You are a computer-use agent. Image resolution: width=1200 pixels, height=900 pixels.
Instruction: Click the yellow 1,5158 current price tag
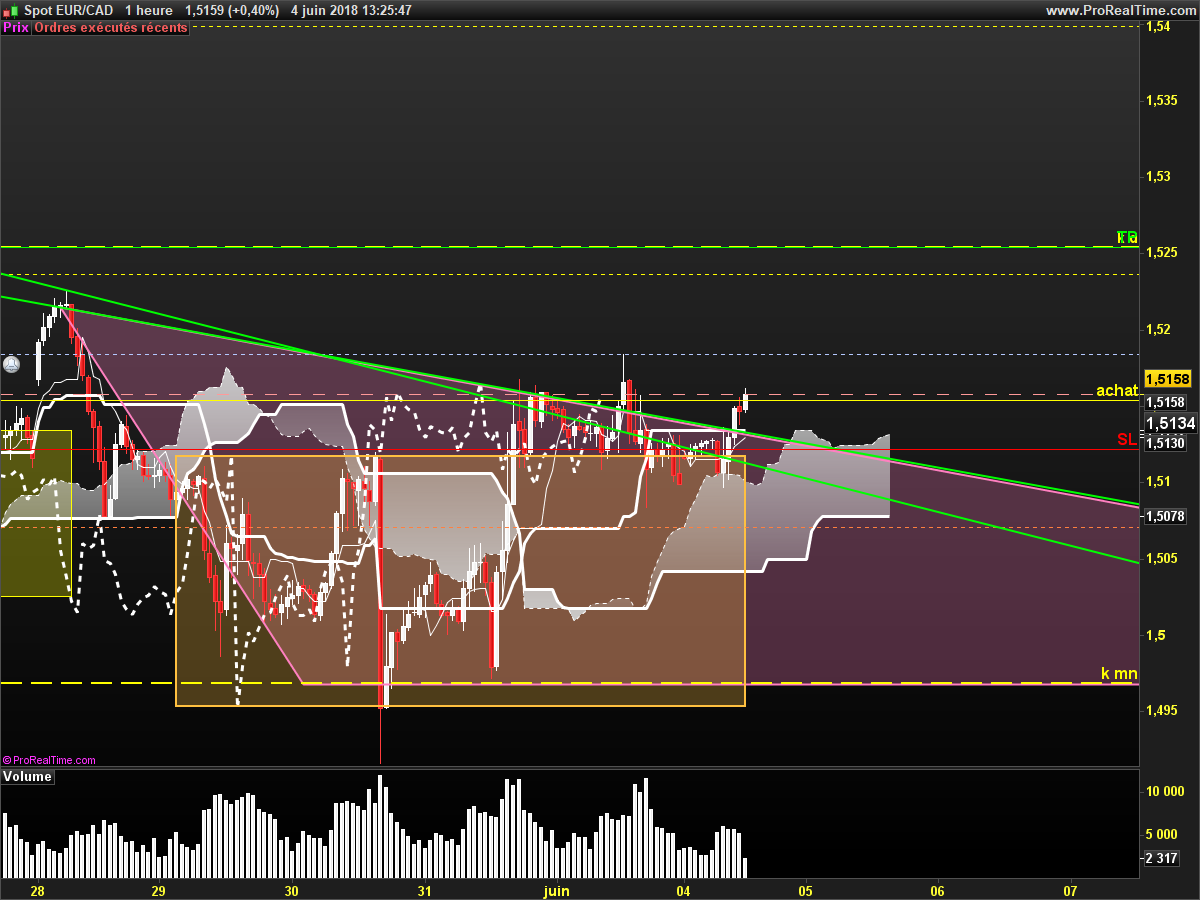click(x=1167, y=379)
